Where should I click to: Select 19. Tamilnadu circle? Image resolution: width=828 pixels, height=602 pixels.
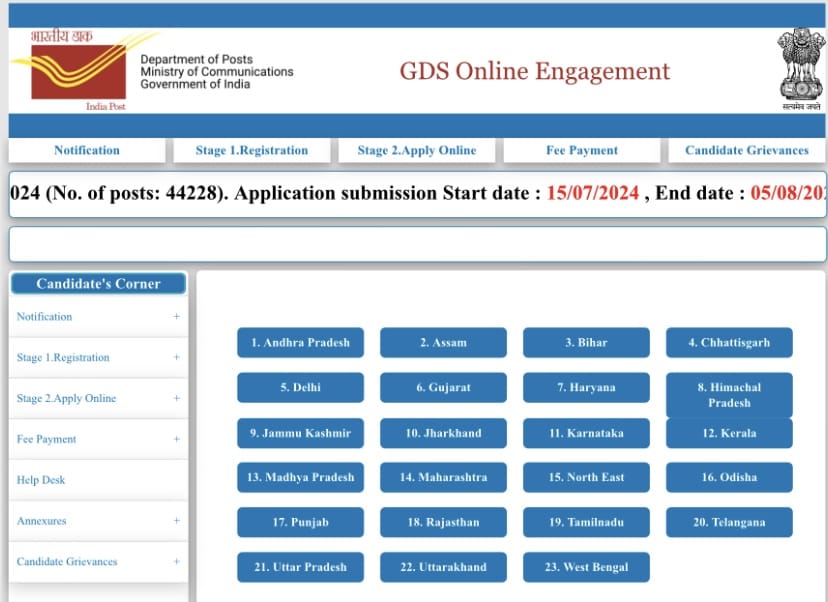click(586, 522)
